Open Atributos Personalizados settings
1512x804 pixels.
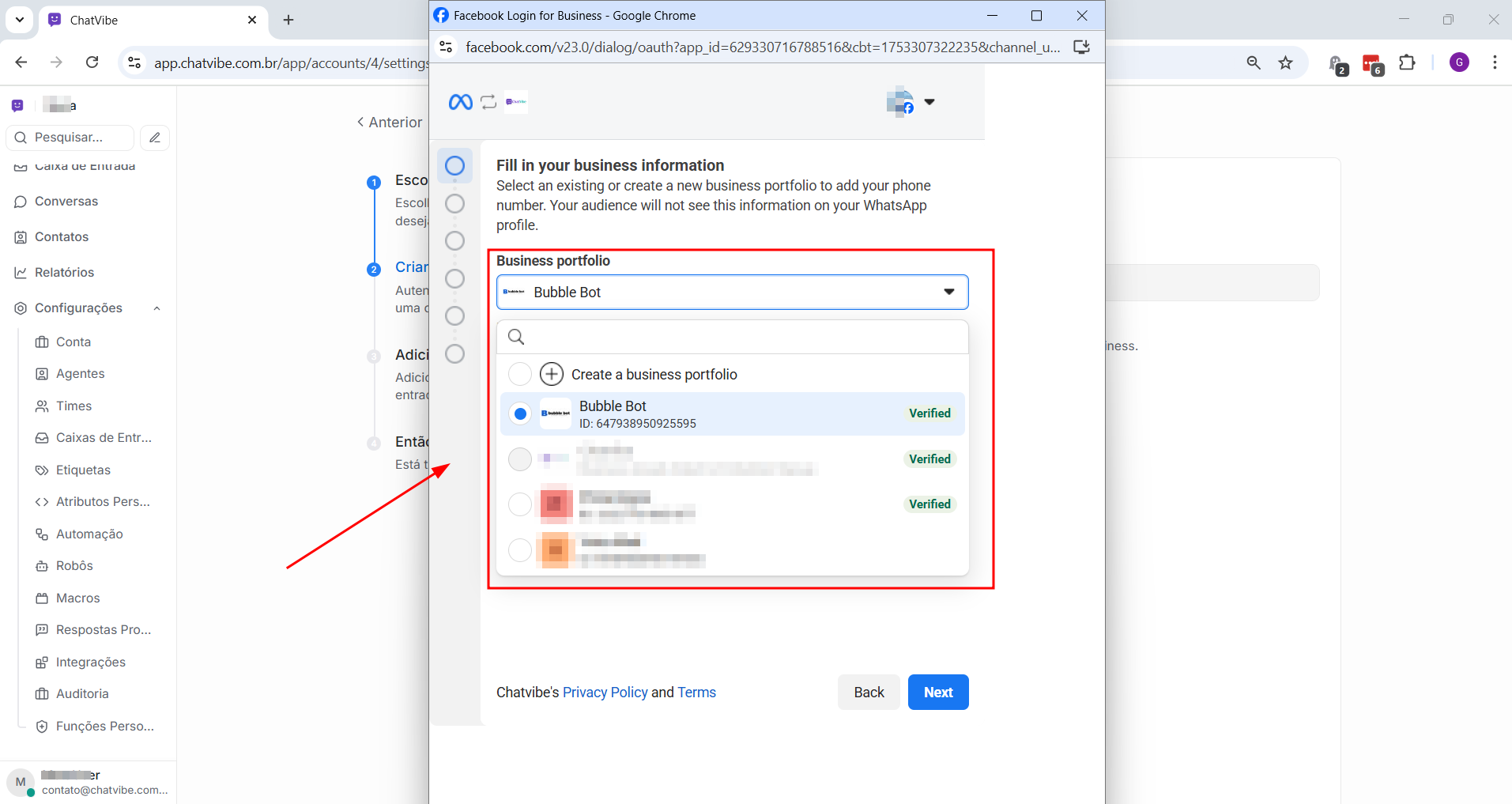point(103,502)
